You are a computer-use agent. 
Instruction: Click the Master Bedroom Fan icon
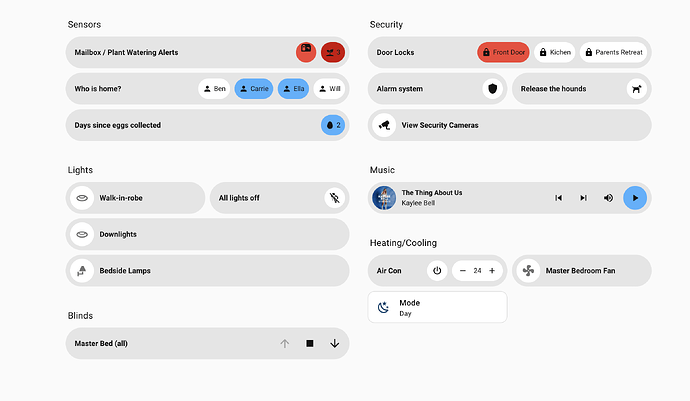pos(529,271)
